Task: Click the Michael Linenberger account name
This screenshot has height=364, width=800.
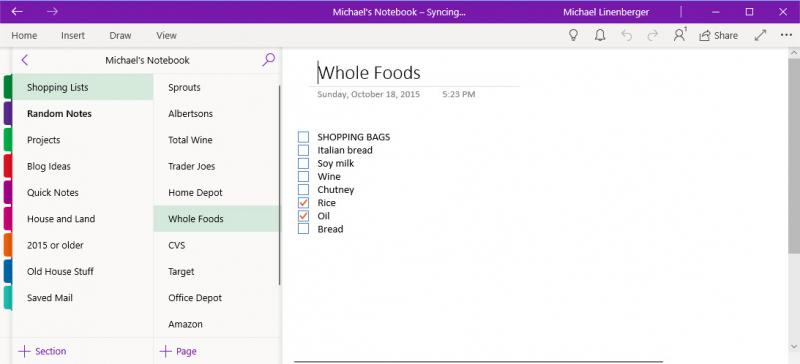Action: (606, 12)
